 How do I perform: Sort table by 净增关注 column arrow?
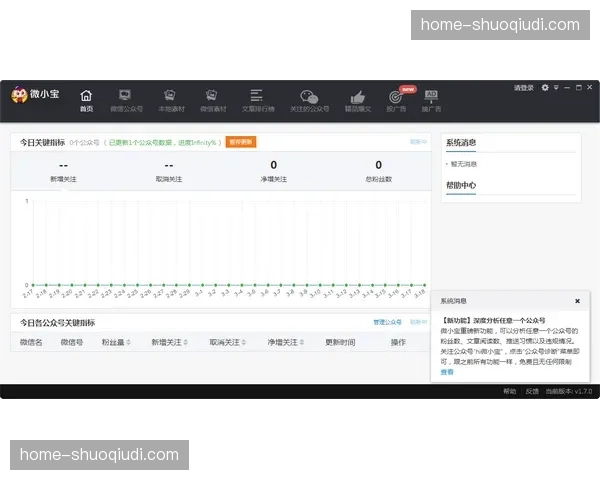point(302,342)
